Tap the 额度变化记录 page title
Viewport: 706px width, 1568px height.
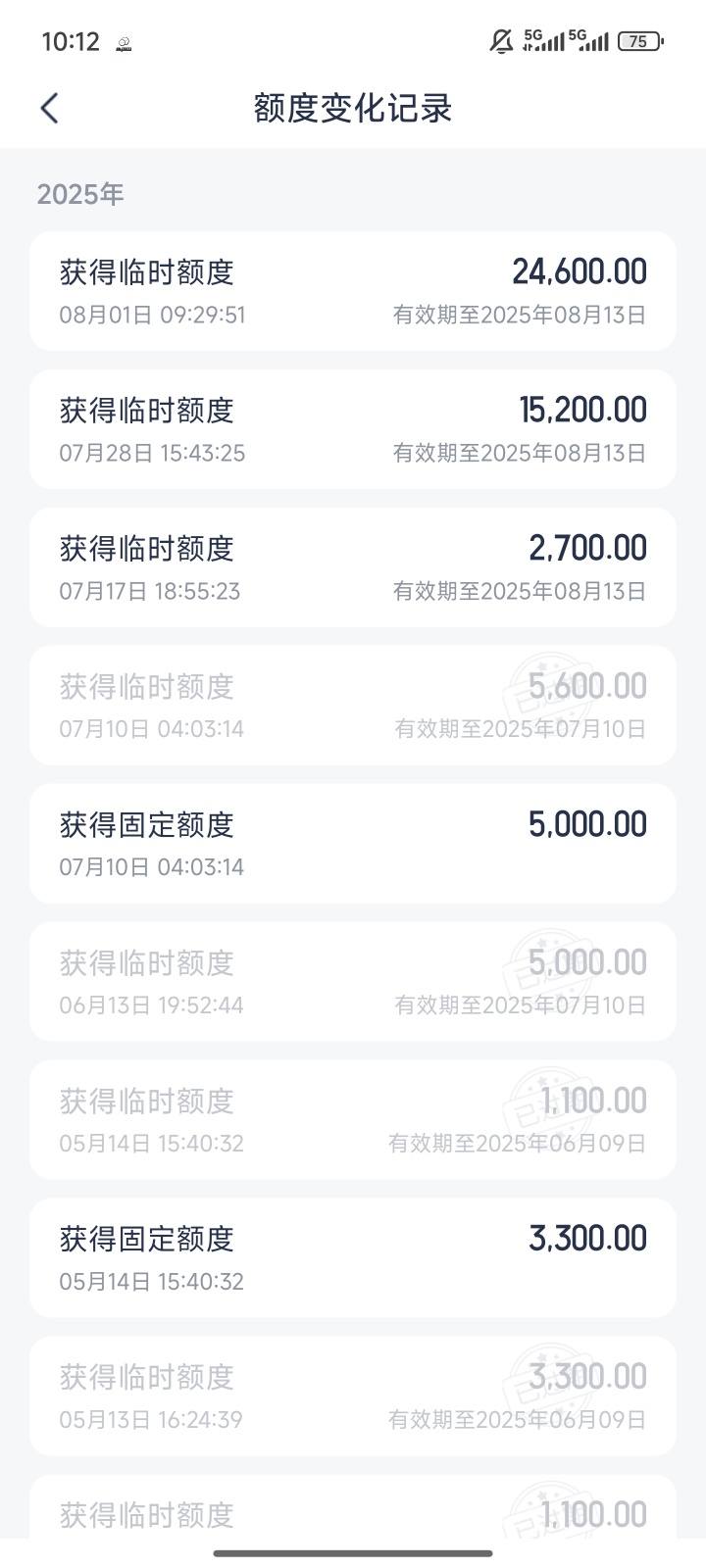click(353, 108)
